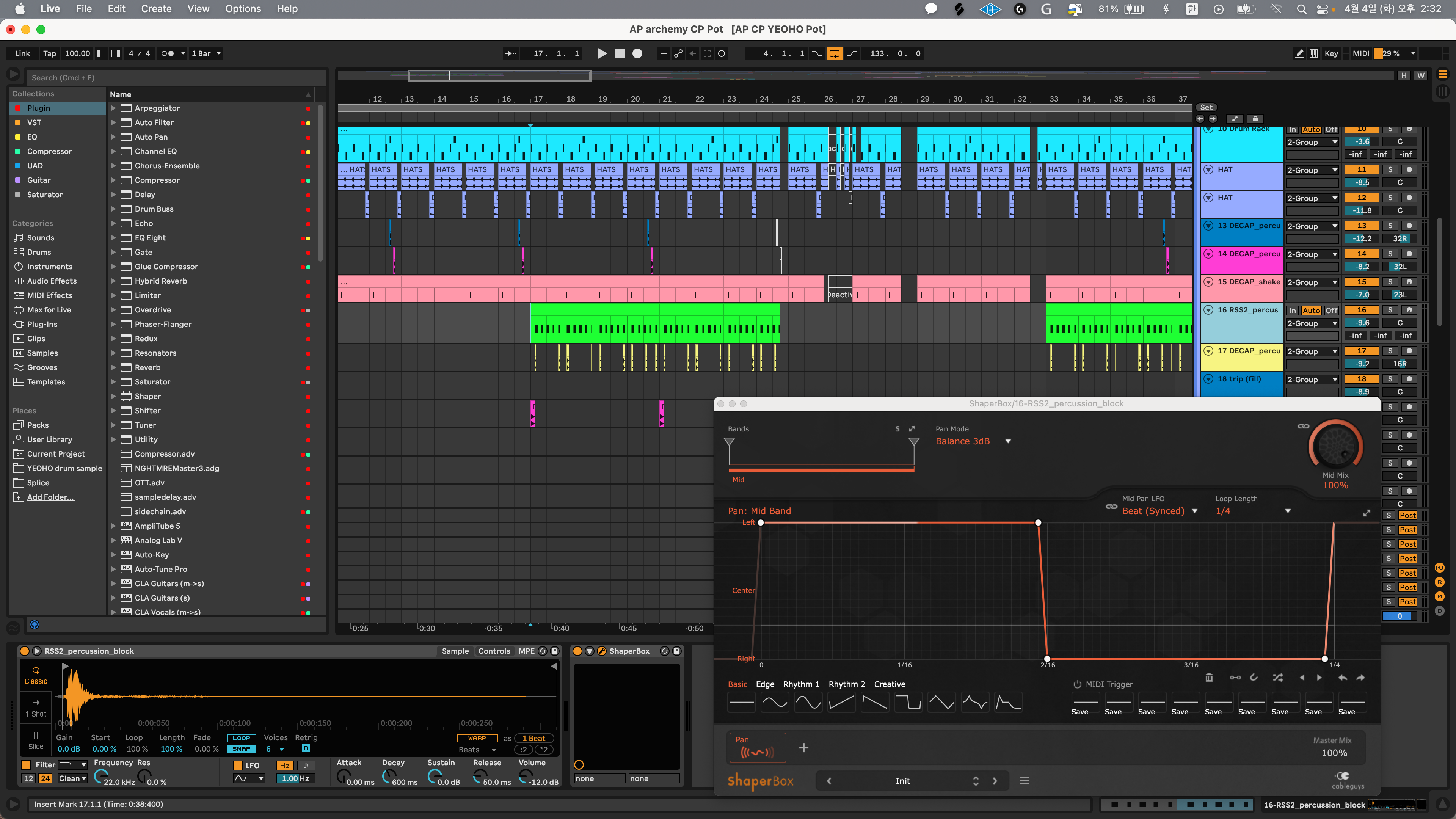Open the 1 Bar quantization dropdown
This screenshot has width=1456, height=819.
pyautogui.click(x=206, y=53)
